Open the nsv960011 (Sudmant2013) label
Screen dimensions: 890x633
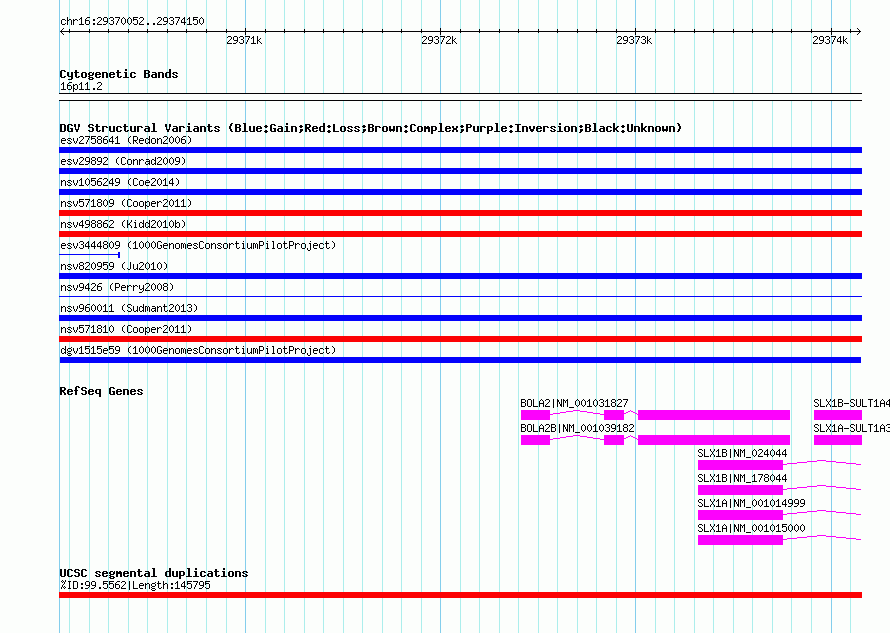(x=129, y=308)
